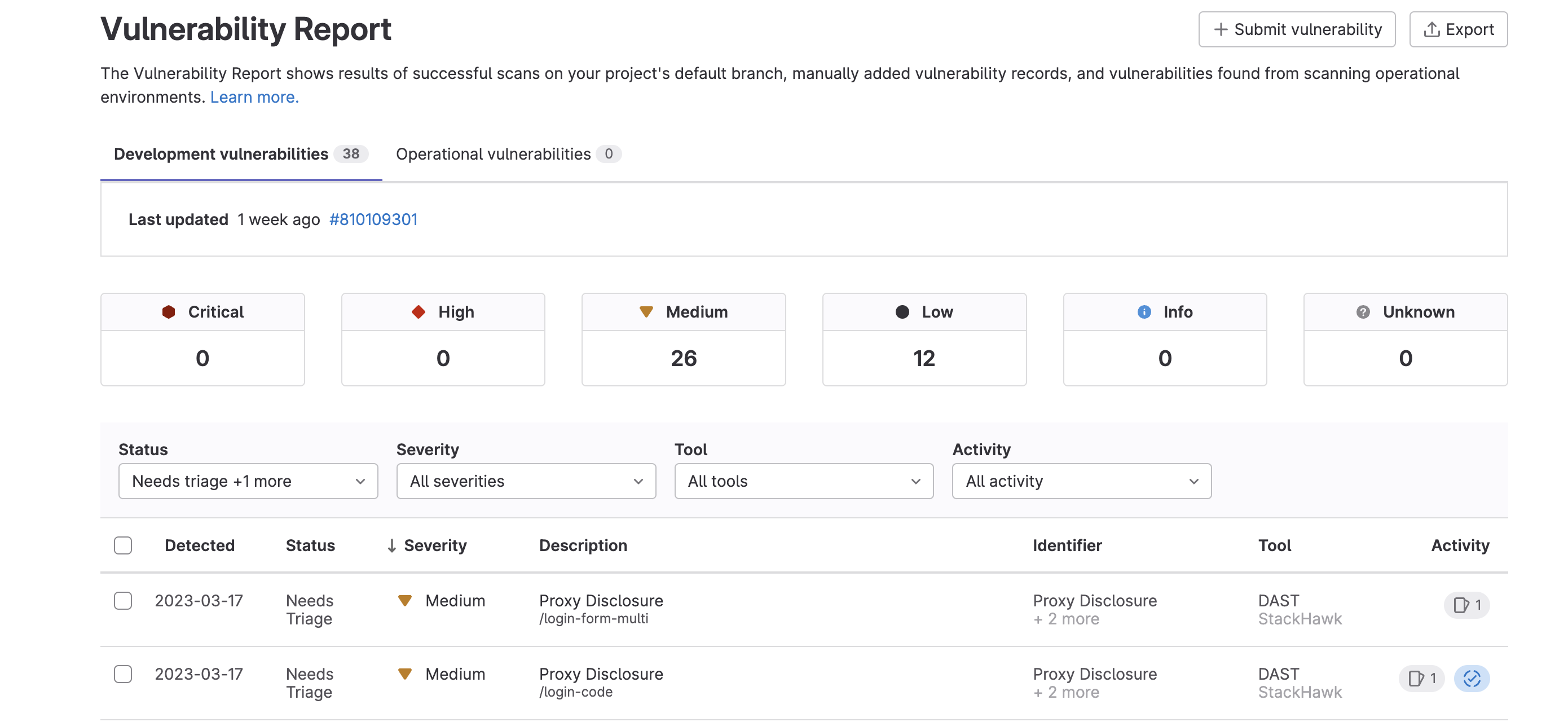Expand the Activity filter dropdown
Image resolution: width=1568 pixels, height=722 pixels.
(x=1081, y=481)
